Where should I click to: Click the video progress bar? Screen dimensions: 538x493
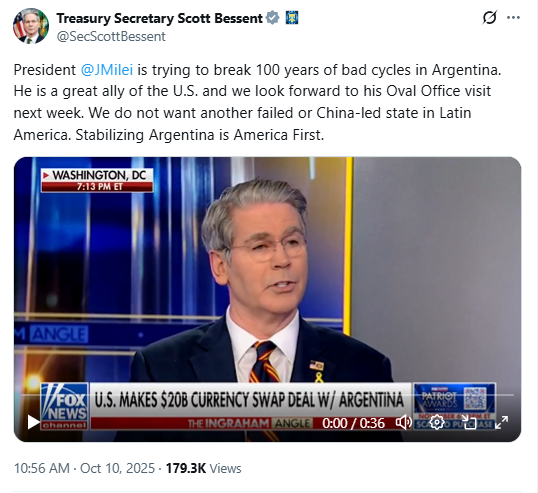(x=267, y=395)
